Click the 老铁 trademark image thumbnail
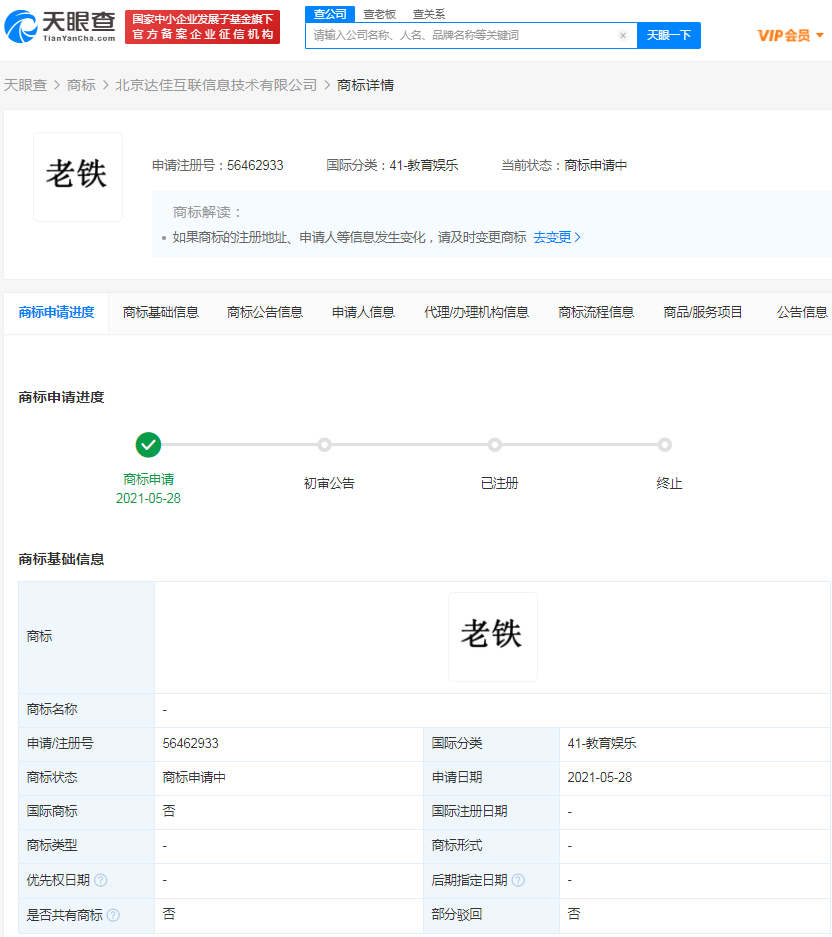832x937 pixels. pyautogui.click(x=77, y=176)
